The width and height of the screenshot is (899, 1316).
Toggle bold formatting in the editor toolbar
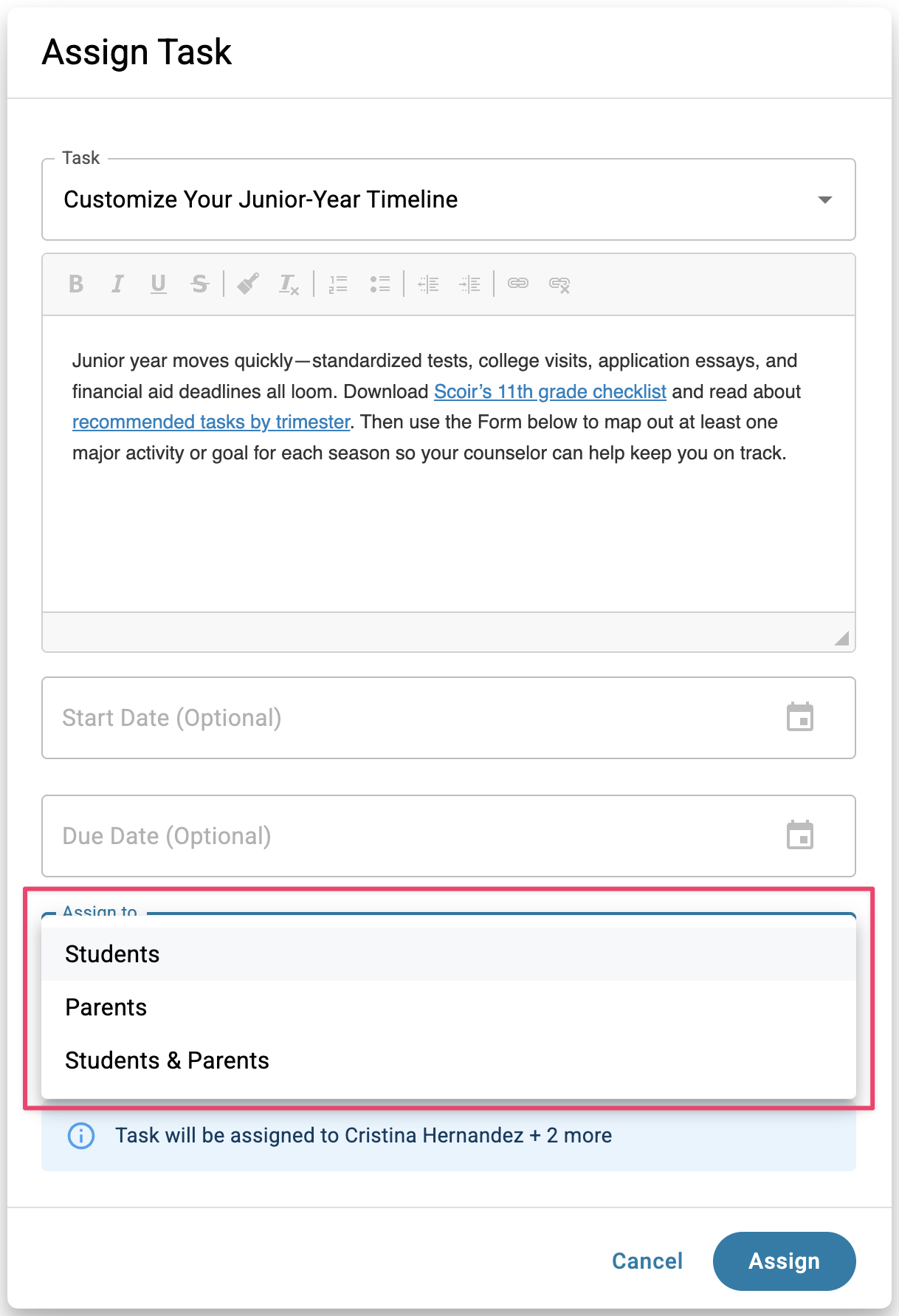tap(76, 284)
